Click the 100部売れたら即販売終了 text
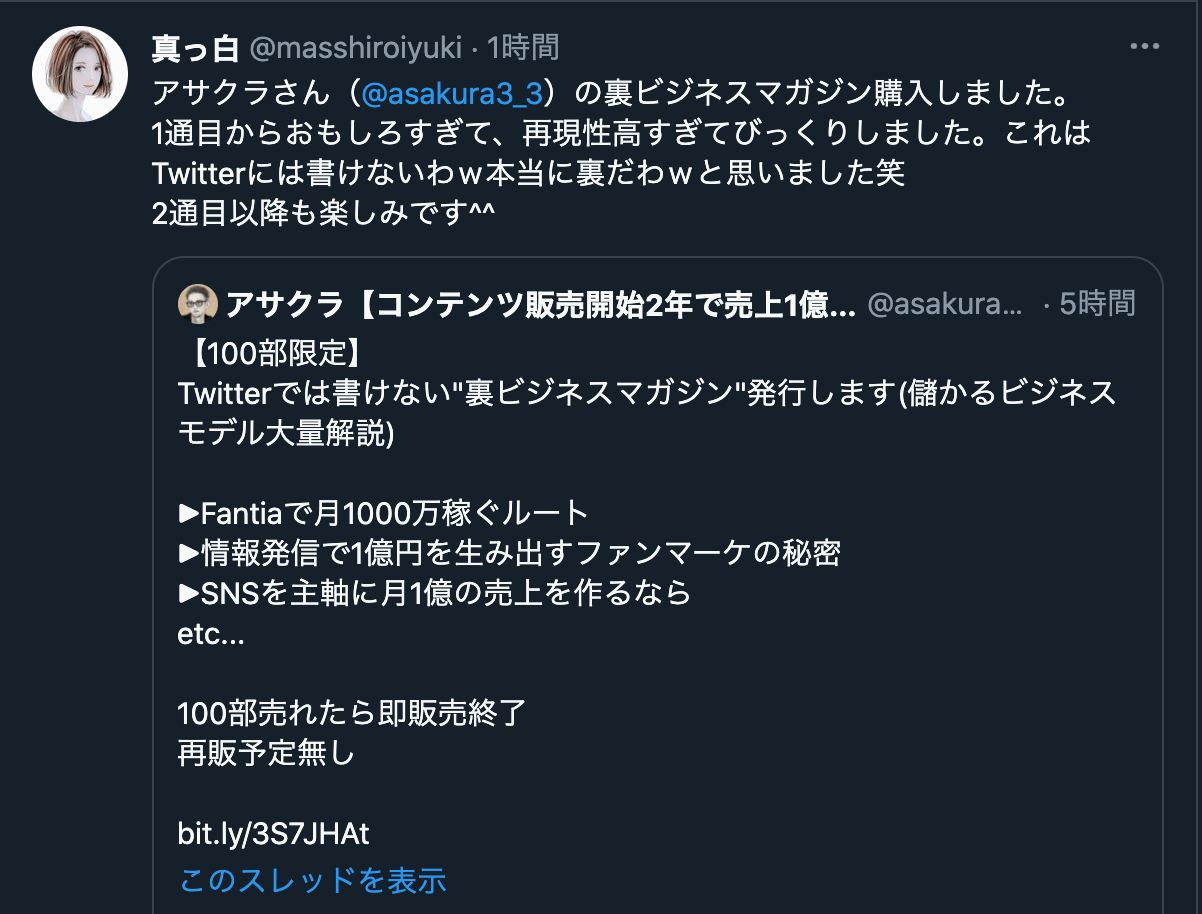This screenshot has height=914, width=1202. [x=351, y=713]
